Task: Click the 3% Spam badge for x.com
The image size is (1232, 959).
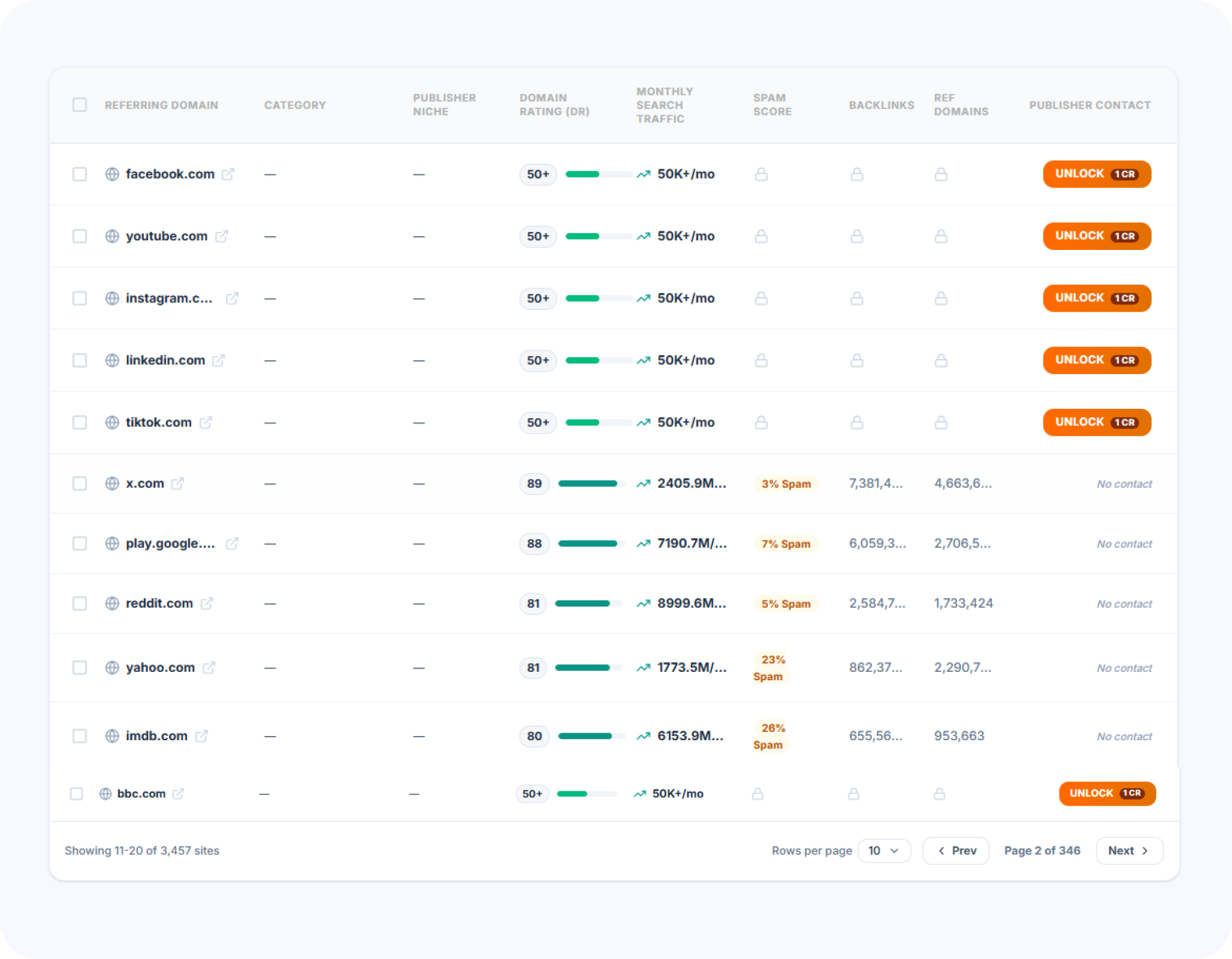Action: pos(786,484)
